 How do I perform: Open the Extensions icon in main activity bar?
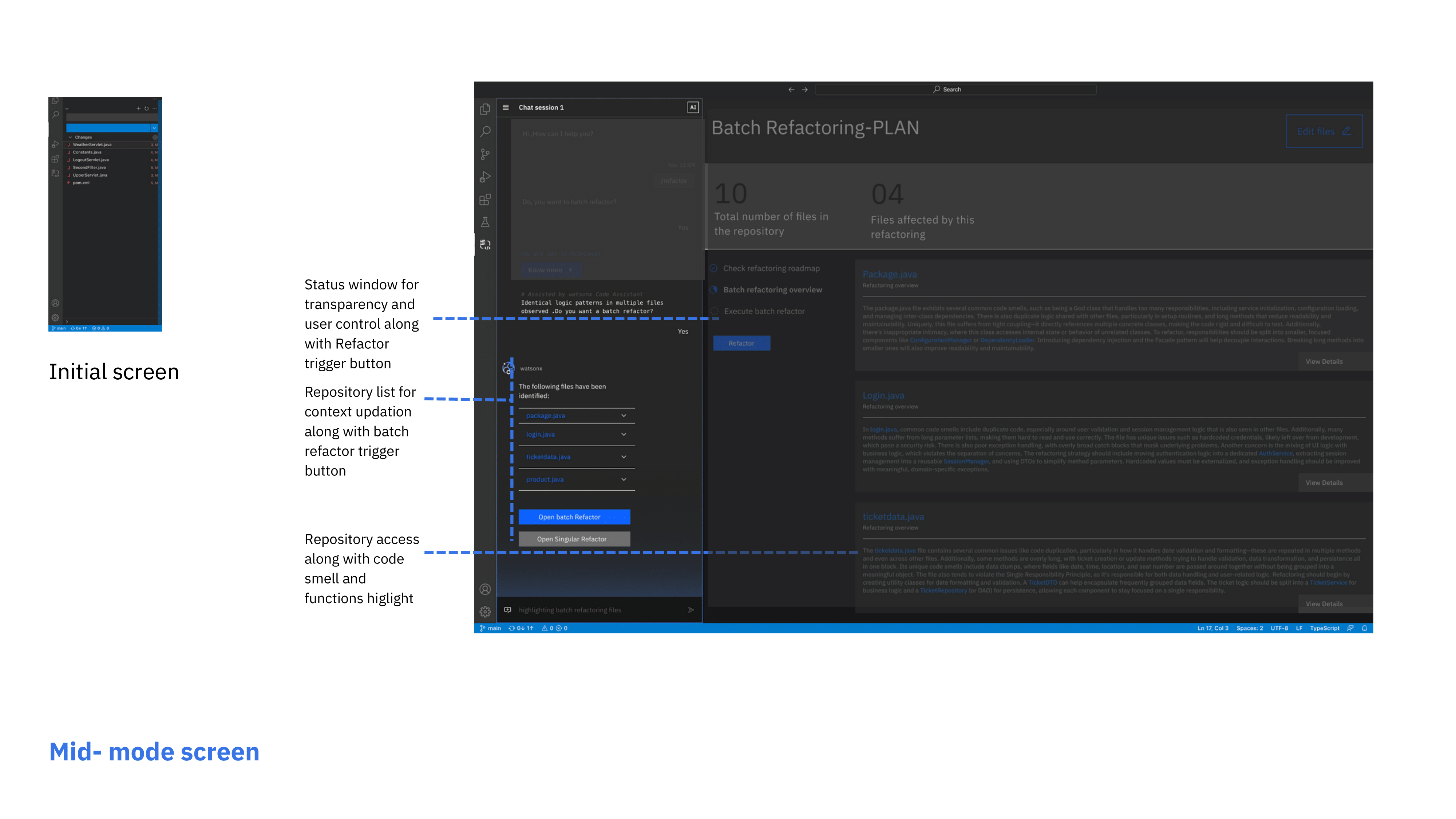click(x=485, y=199)
